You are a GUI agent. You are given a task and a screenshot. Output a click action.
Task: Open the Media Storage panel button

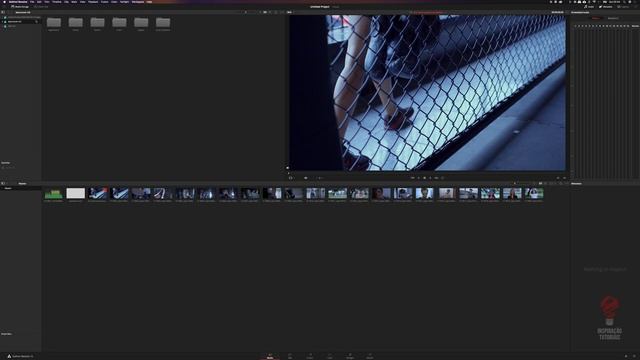(x=20, y=7)
